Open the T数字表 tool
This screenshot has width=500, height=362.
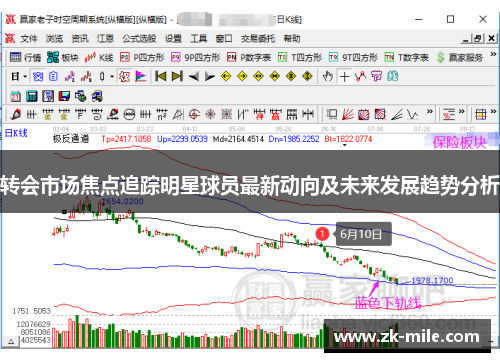pyautogui.click(x=406, y=58)
